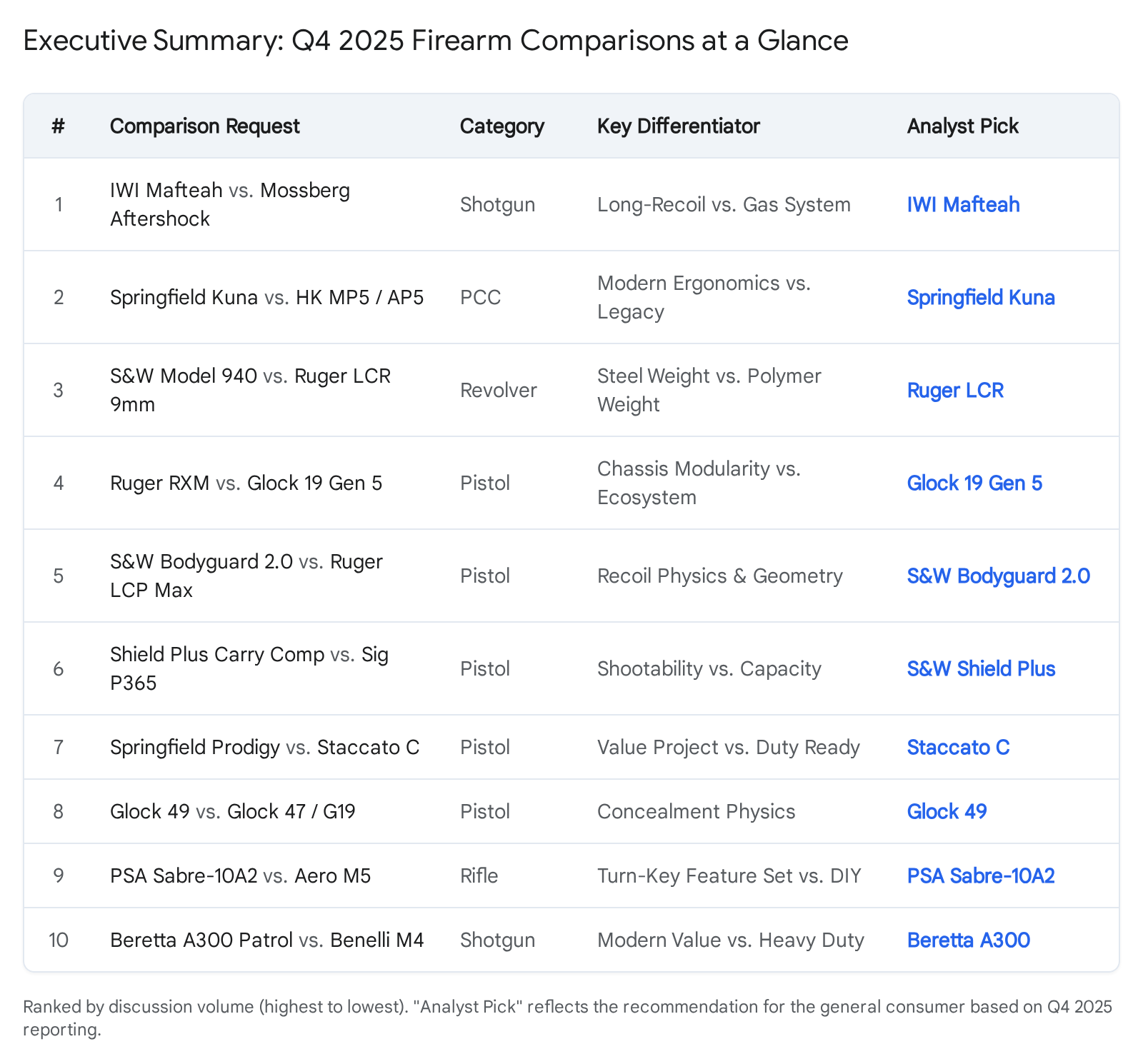Open the blue Glock 19 Gen 5 link

(x=974, y=483)
